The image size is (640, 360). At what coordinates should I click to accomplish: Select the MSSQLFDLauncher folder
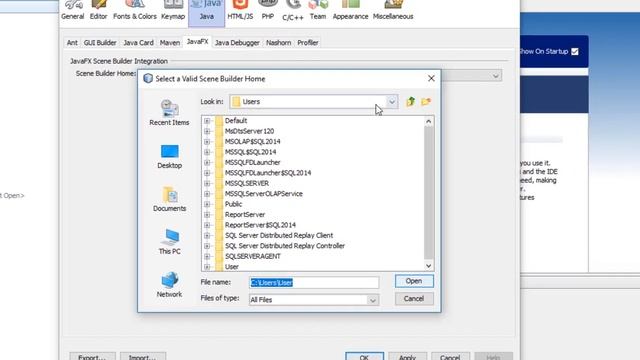tap(252, 162)
